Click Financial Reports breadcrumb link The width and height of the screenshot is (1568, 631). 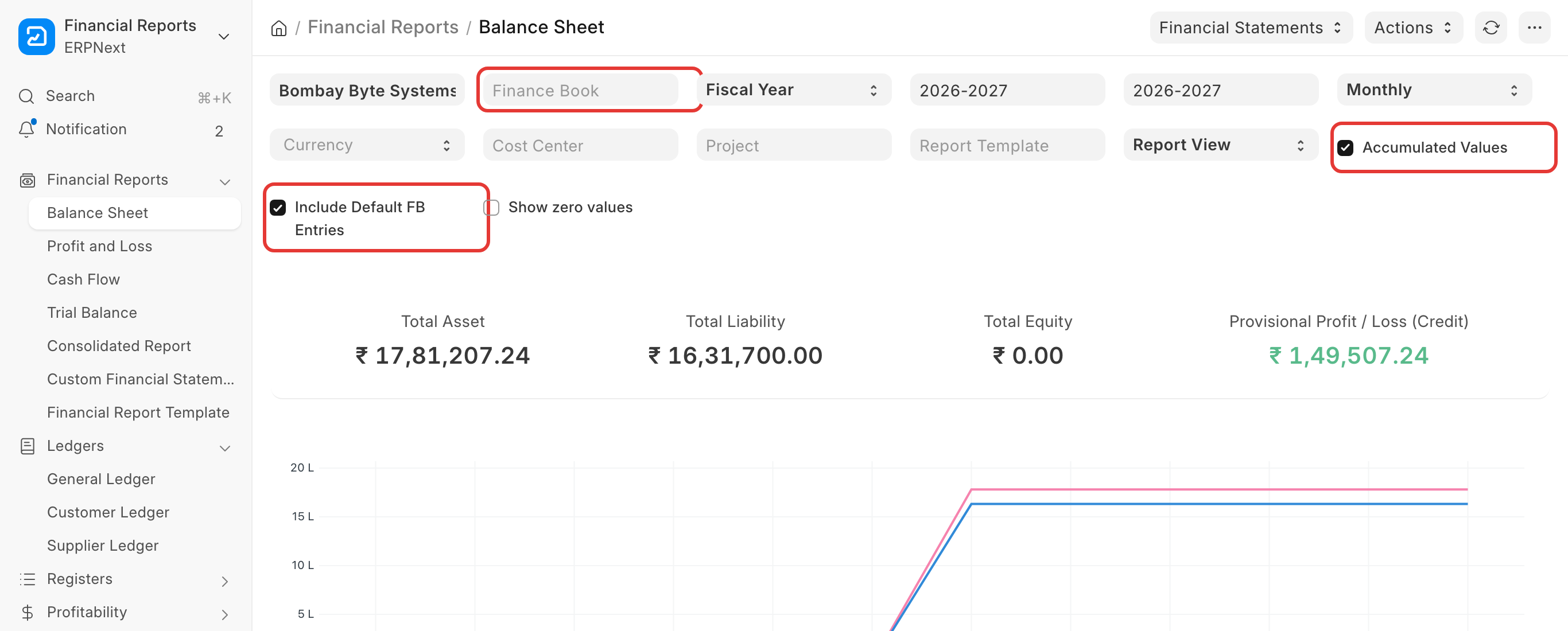383,28
